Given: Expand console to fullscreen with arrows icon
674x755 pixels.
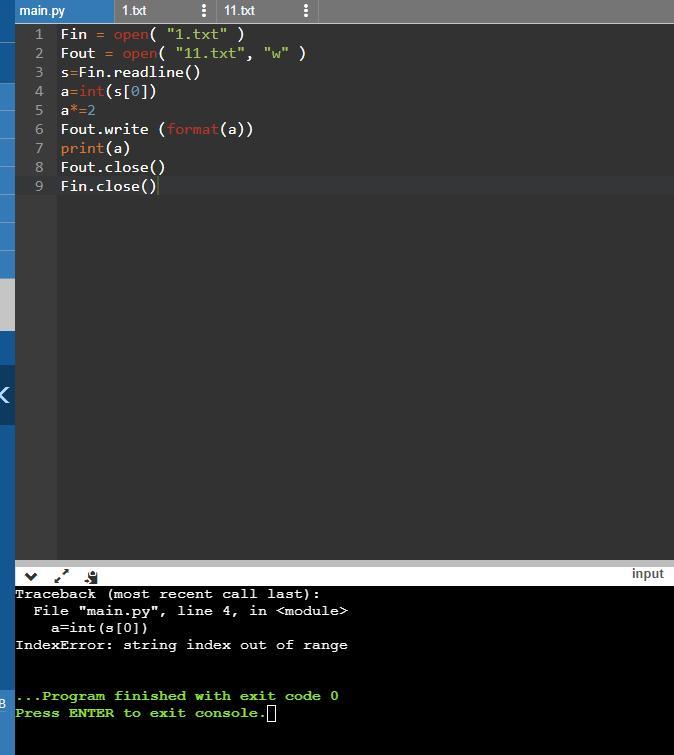Looking at the screenshot, I should pyautogui.click(x=61, y=576).
